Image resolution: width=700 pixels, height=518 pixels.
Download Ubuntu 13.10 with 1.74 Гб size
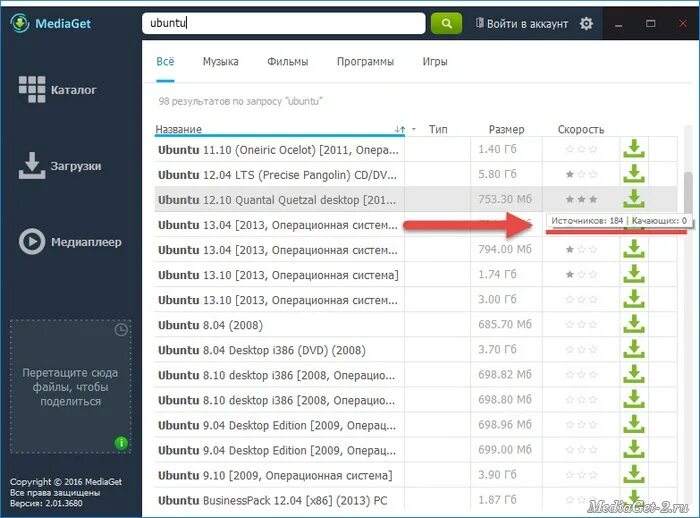point(634,274)
